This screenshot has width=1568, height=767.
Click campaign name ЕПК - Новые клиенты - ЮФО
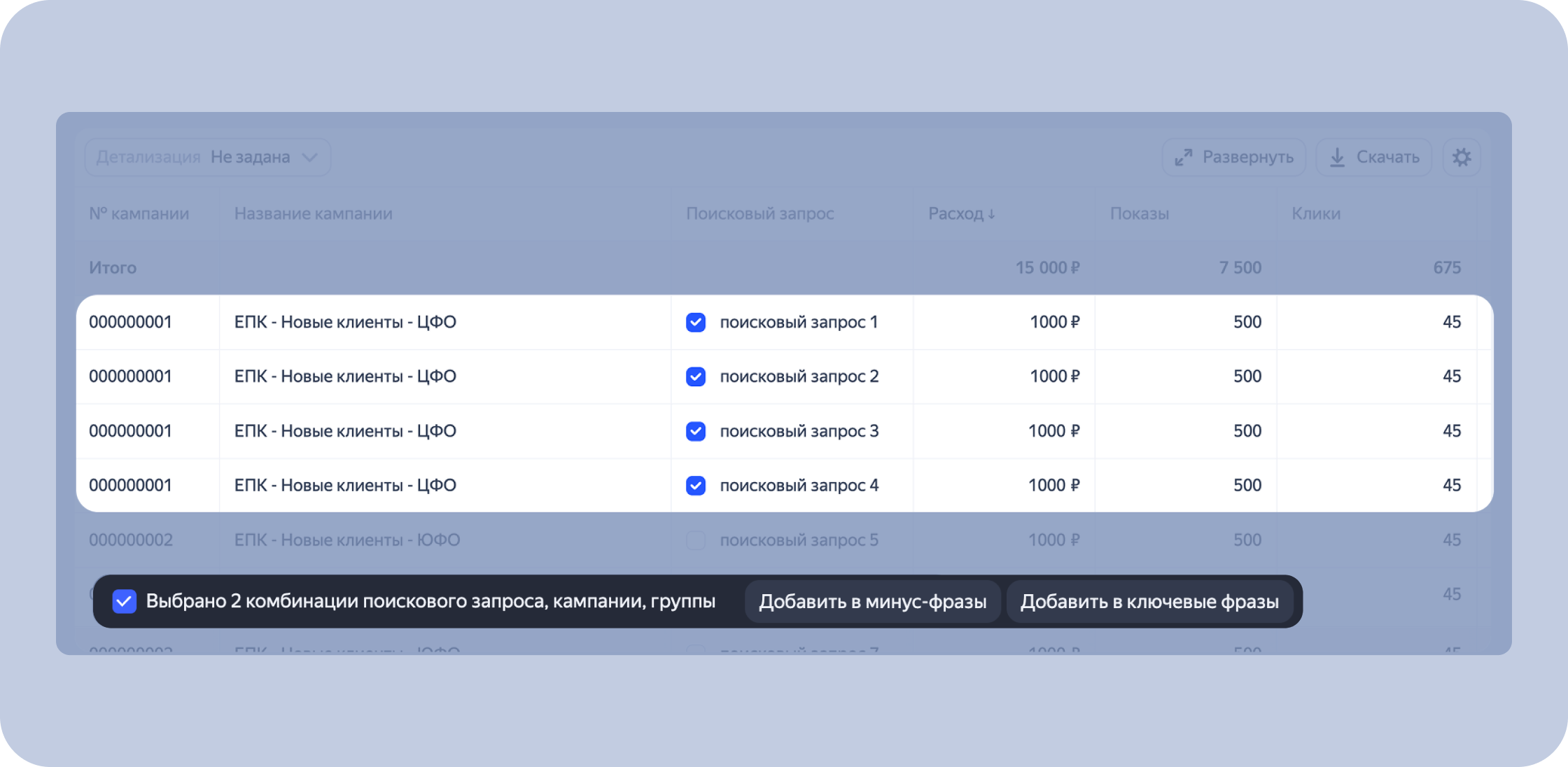[347, 540]
